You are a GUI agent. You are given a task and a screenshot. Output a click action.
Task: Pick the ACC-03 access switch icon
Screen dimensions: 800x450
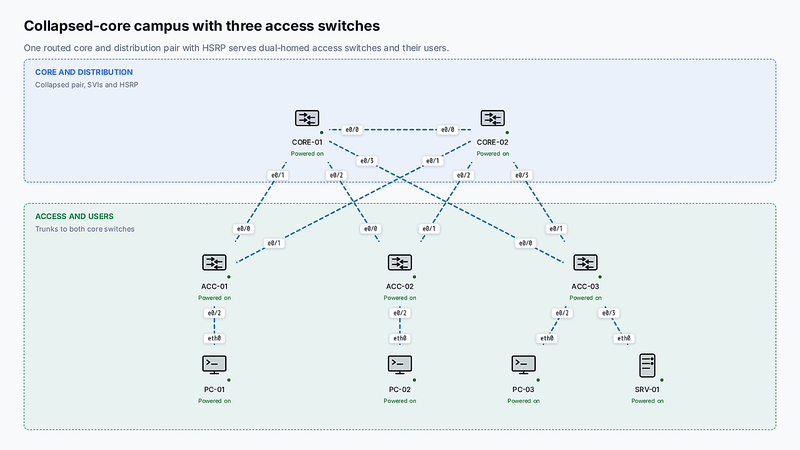585,263
